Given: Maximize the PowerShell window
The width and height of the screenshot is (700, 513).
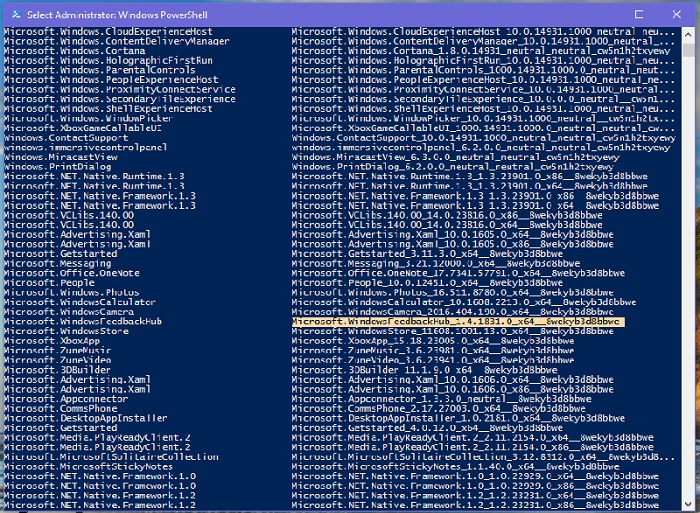Looking at the screenshot, I should (639, 14).
